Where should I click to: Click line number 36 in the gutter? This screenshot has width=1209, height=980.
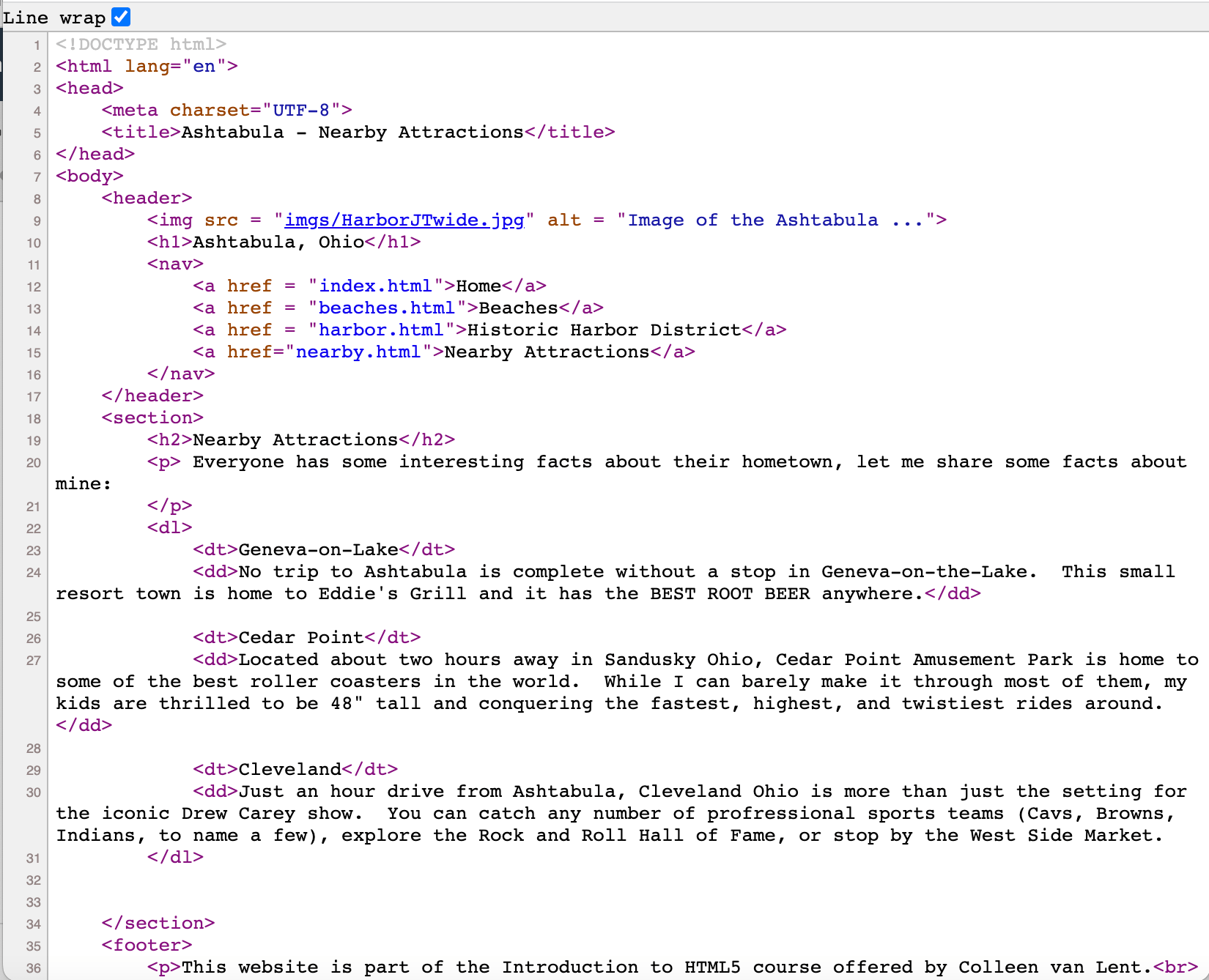click(x=34, y=968)
